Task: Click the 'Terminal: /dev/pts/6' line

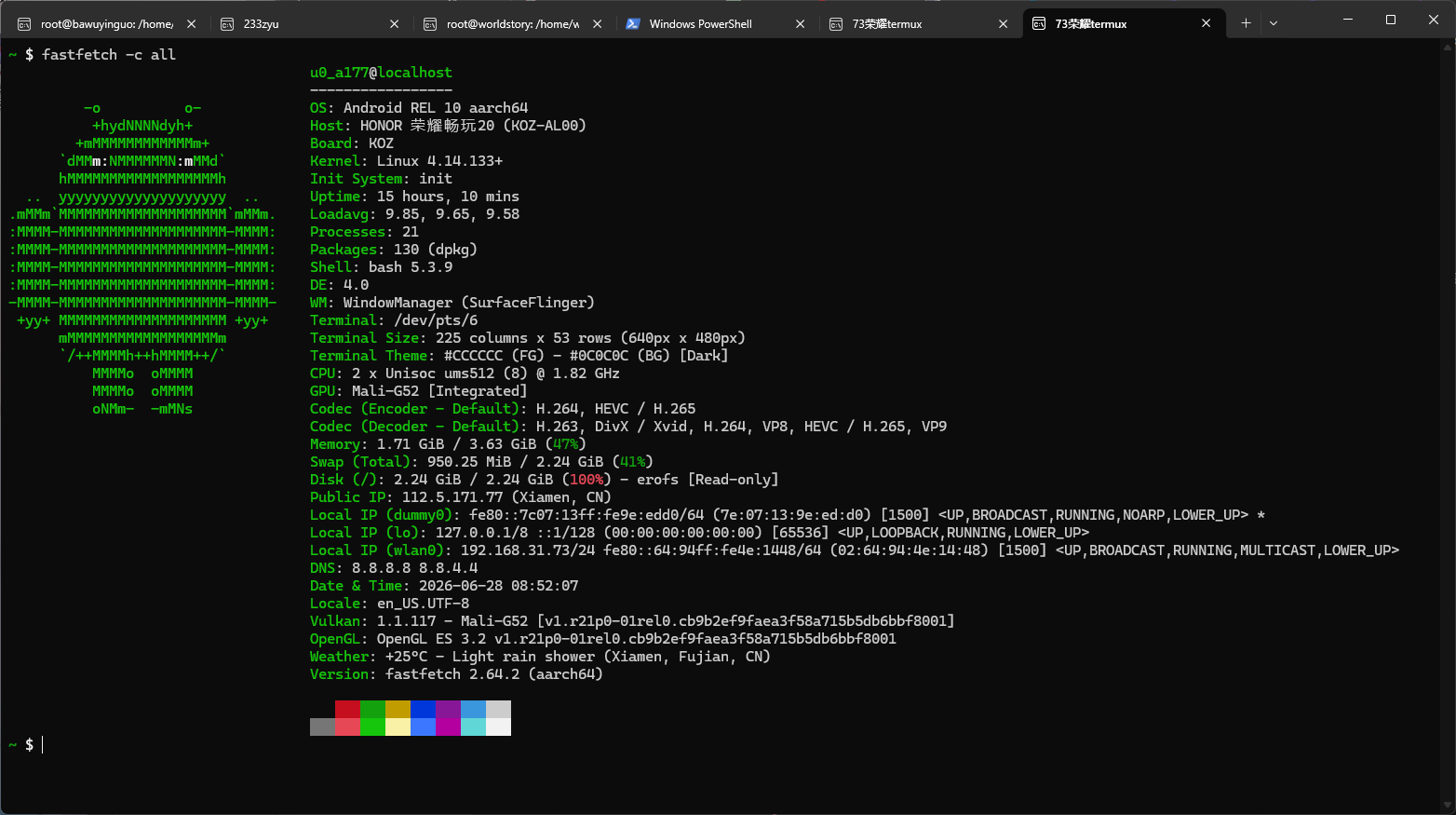Action: tap(394, 320)
